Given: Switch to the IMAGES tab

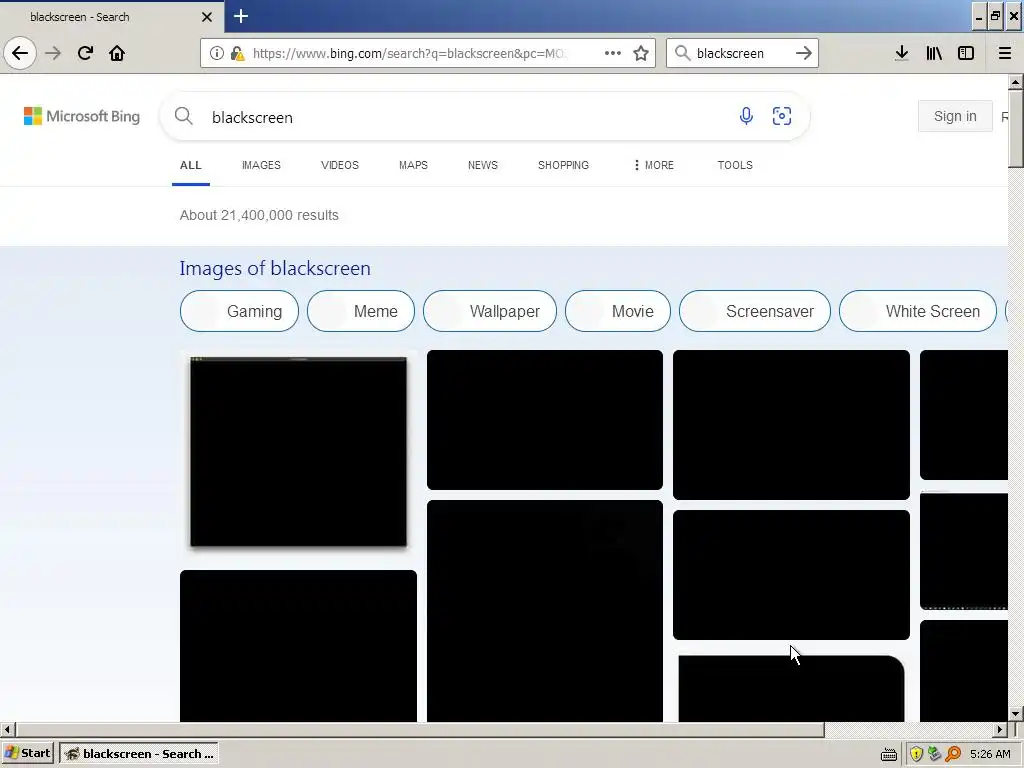Looking at the screenshot, I should pos(261,165).
